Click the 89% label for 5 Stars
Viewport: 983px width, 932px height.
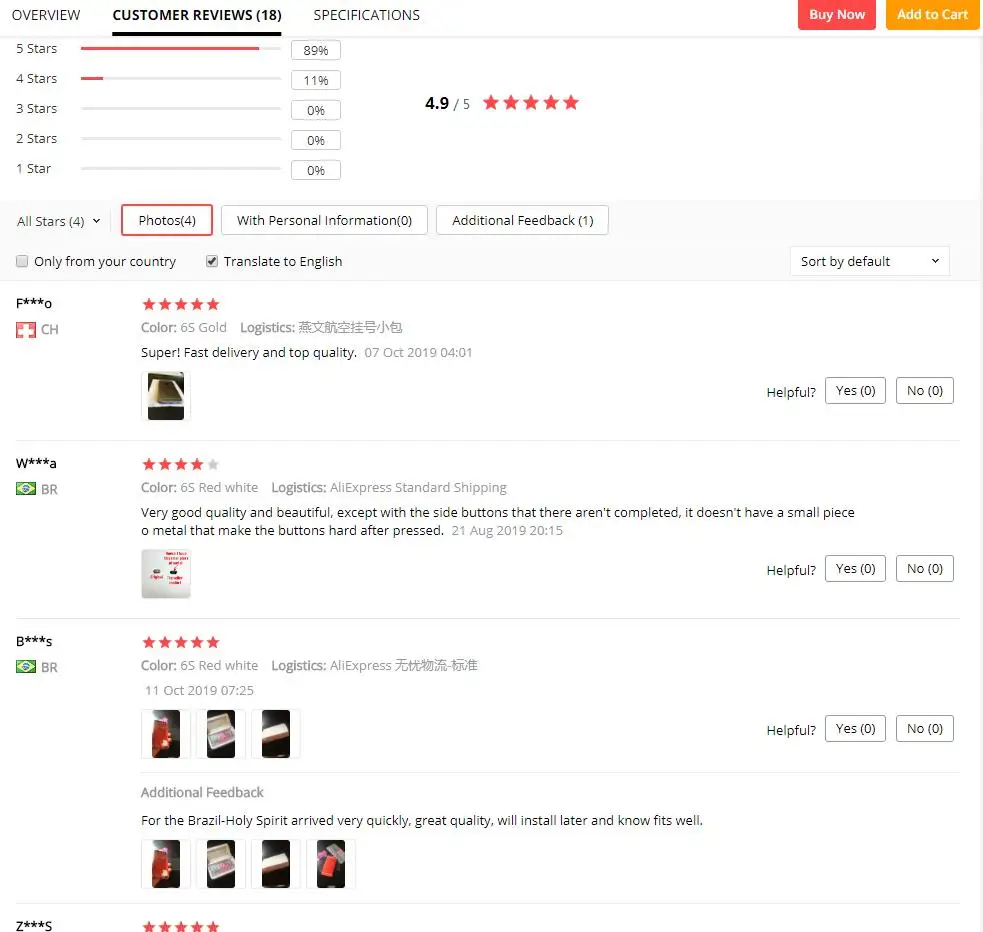tap(316, 50)
